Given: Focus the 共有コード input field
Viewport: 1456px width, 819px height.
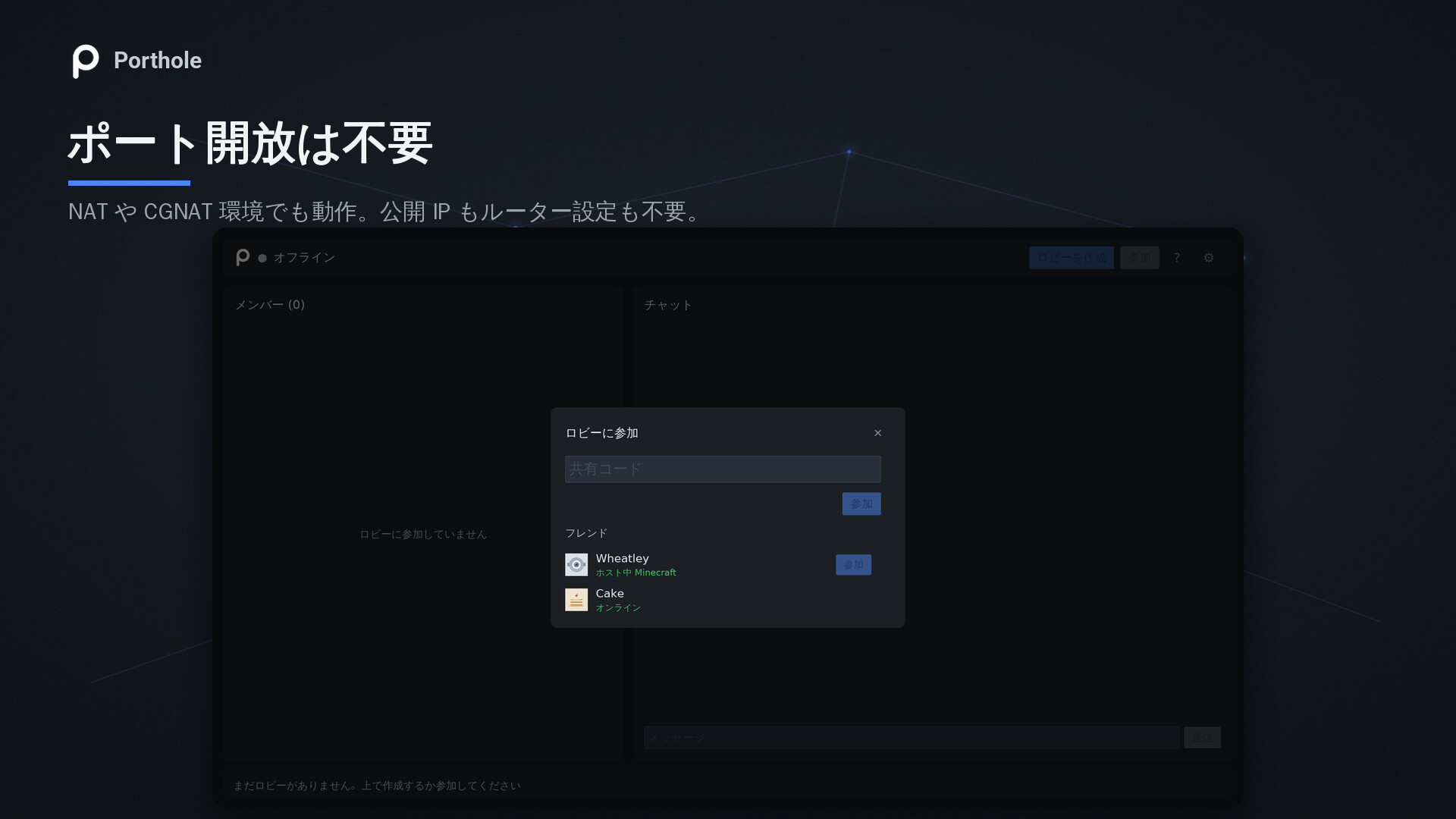Looking at the screenshot, I should click(x=723, y=469).
